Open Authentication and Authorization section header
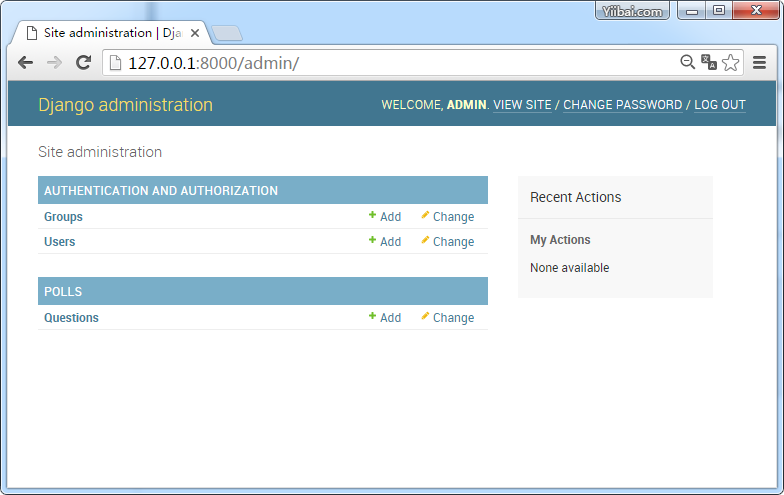 tap(161, 191)
